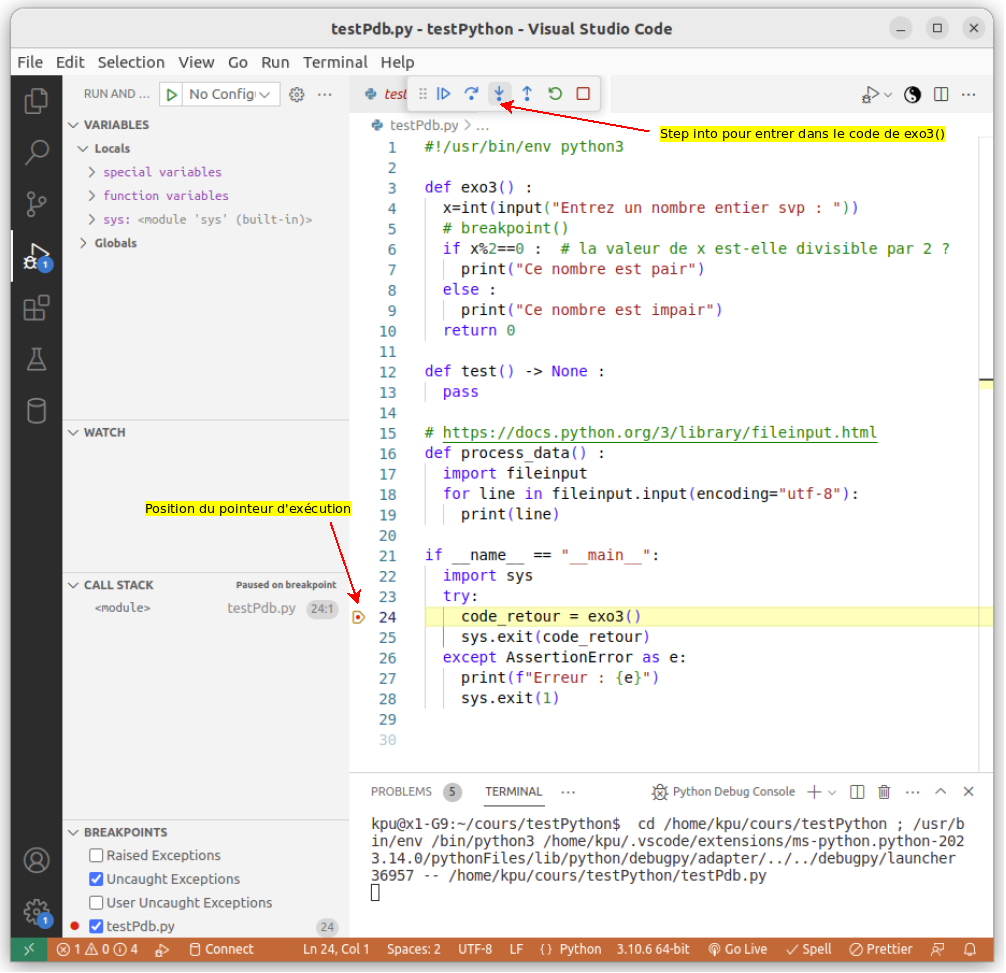Open the Terminal menu
This screenshot has height=973, width=1006.
335,63
